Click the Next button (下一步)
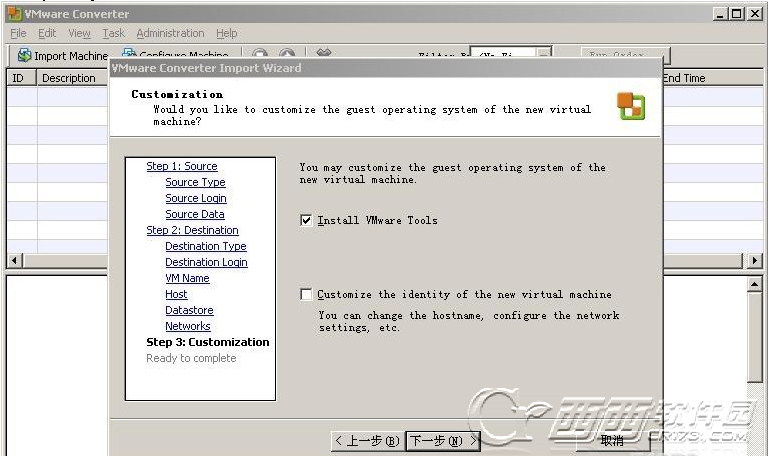Viewport: 768px width, 456px height. [x=443, y=441]
